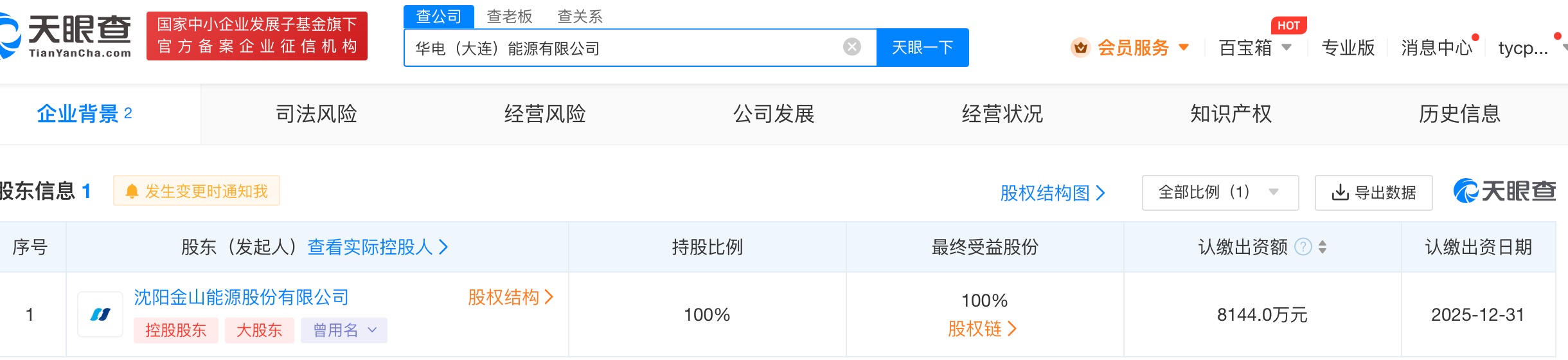Open the 全部比例 (1) filter dropdown
This screenshot has width=1568, height=360.
pos(1220,193)
